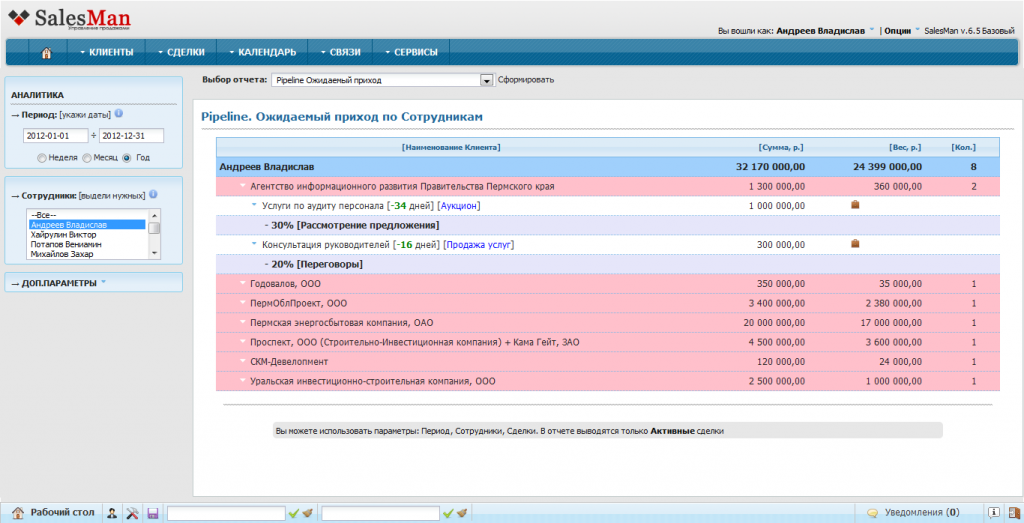
Task: Select --Все-- in the employee list
Action: pyautogui.click(x=88, y=215)
